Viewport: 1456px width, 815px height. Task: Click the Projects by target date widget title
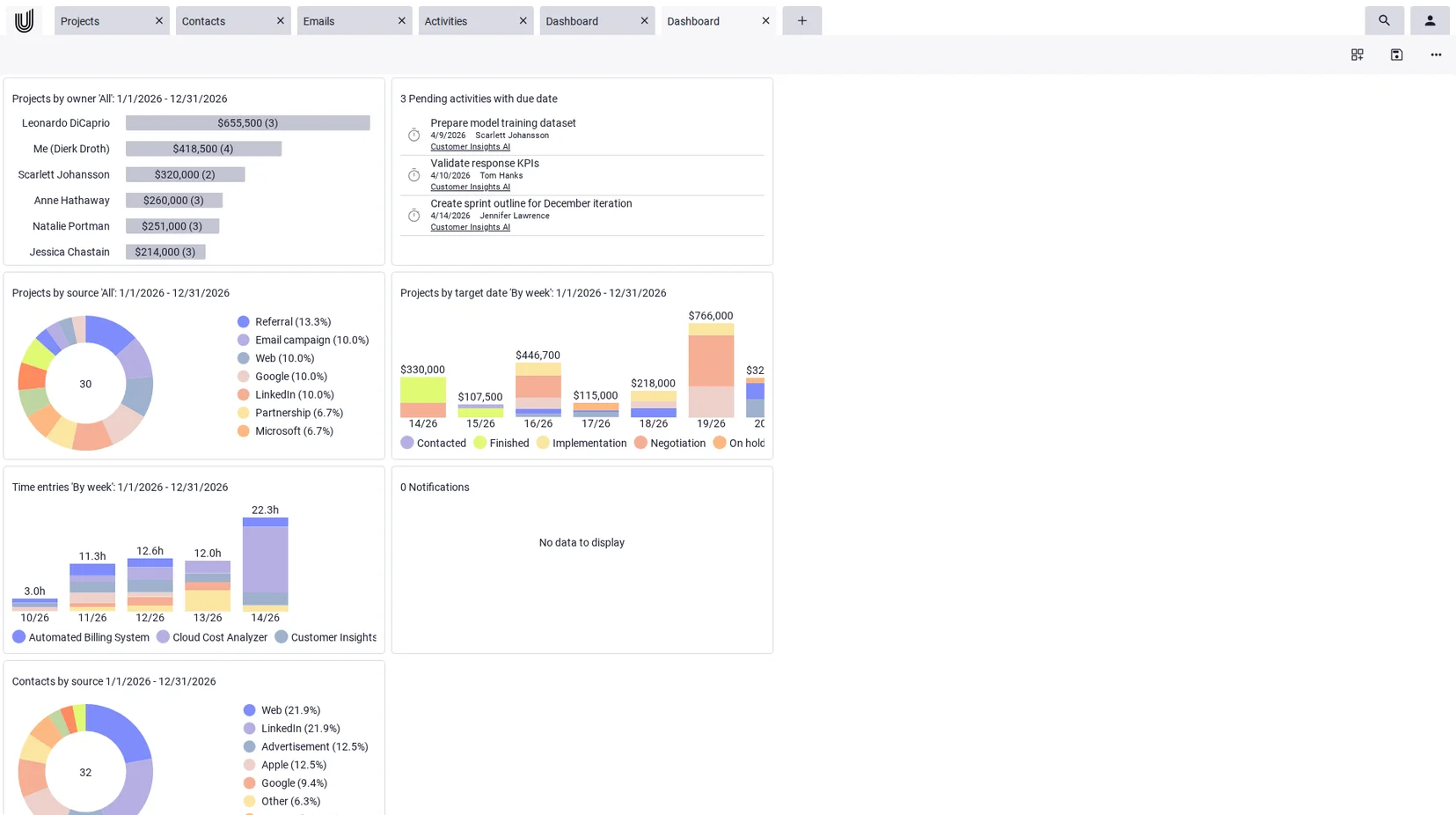(533, 293)
